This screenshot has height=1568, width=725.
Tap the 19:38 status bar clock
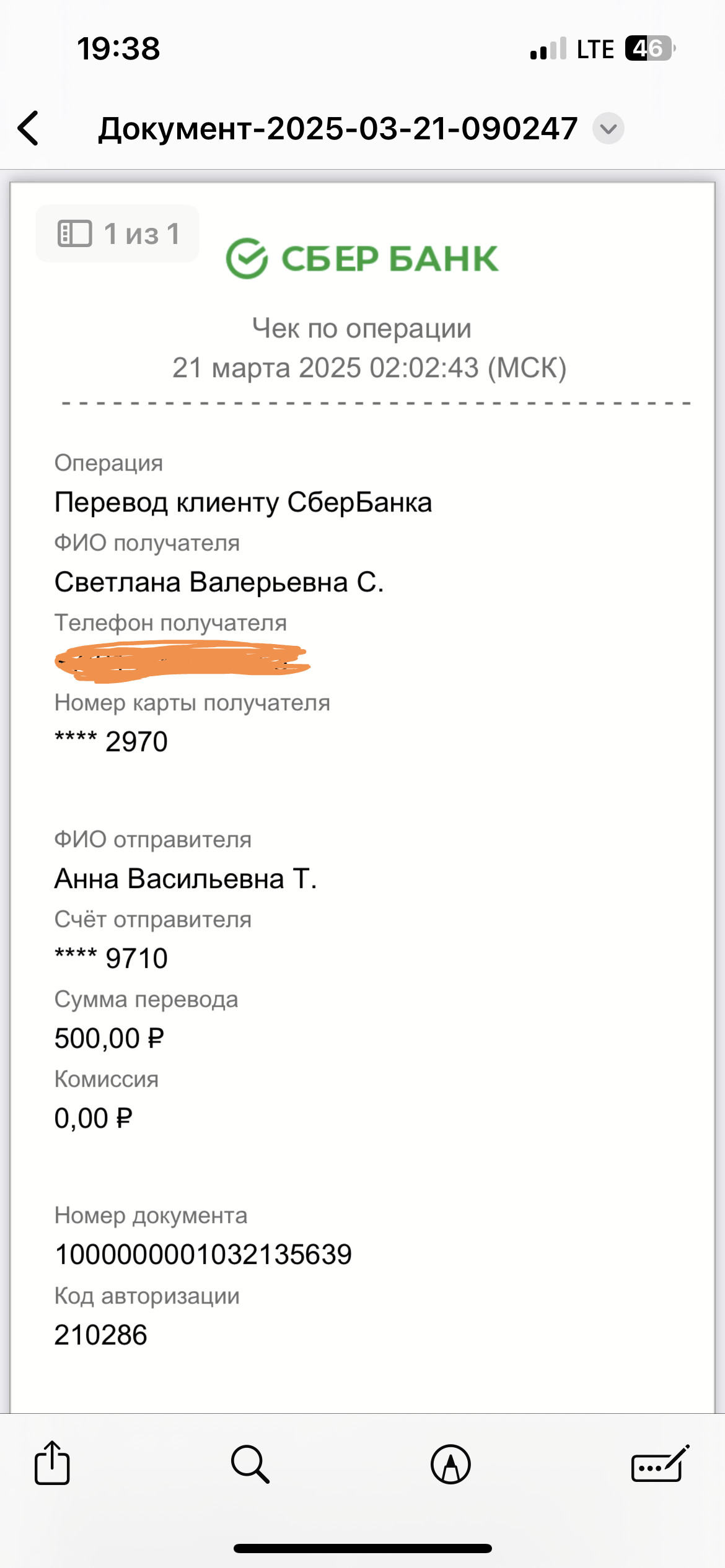tap(118, 48)
